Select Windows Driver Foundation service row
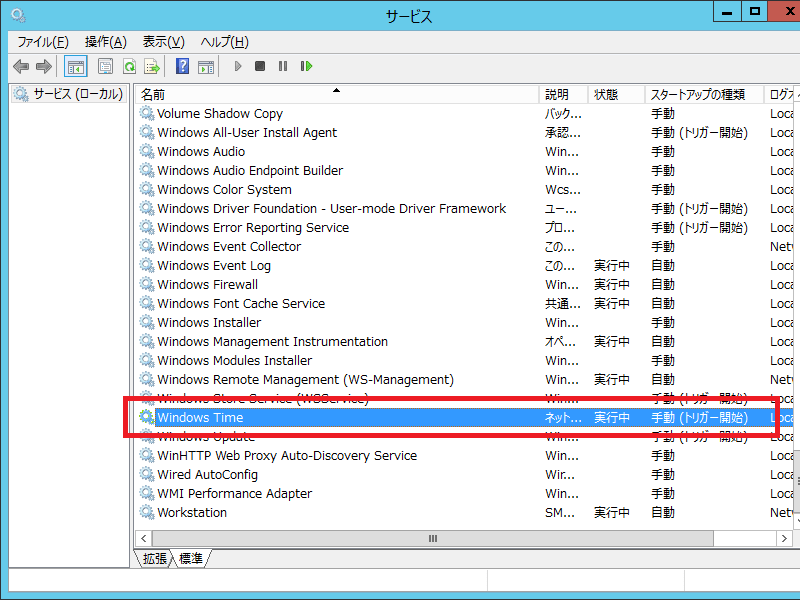The height and width of the screenshot is (600, 800). click(332, 209)
